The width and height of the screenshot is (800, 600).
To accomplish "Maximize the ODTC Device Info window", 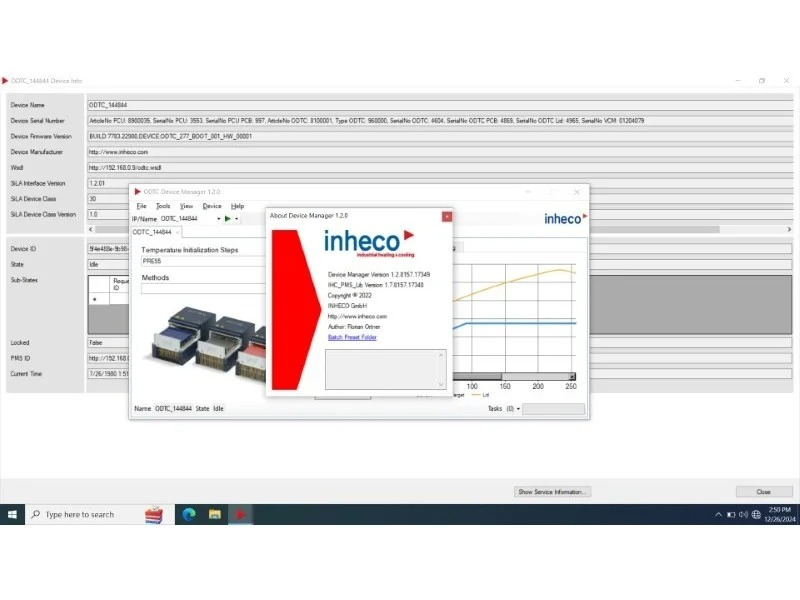I will point(762,81).
